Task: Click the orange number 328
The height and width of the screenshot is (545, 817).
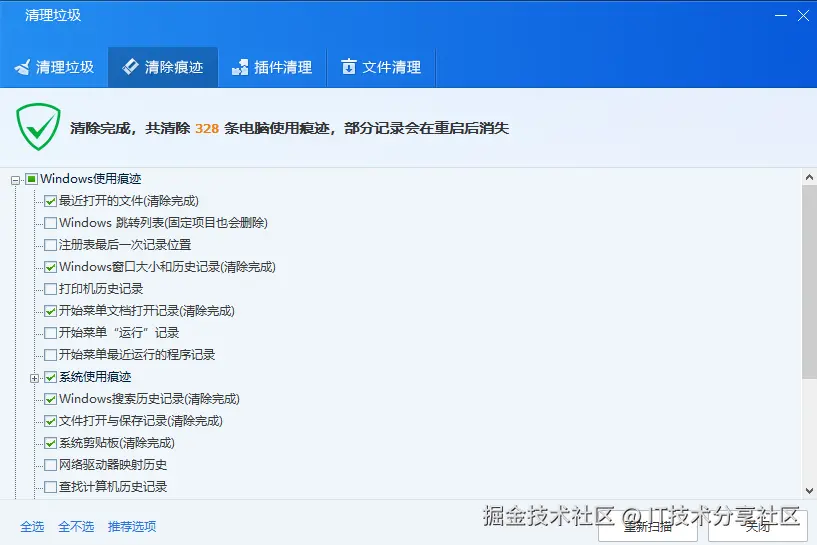Action: coord(207,128)
